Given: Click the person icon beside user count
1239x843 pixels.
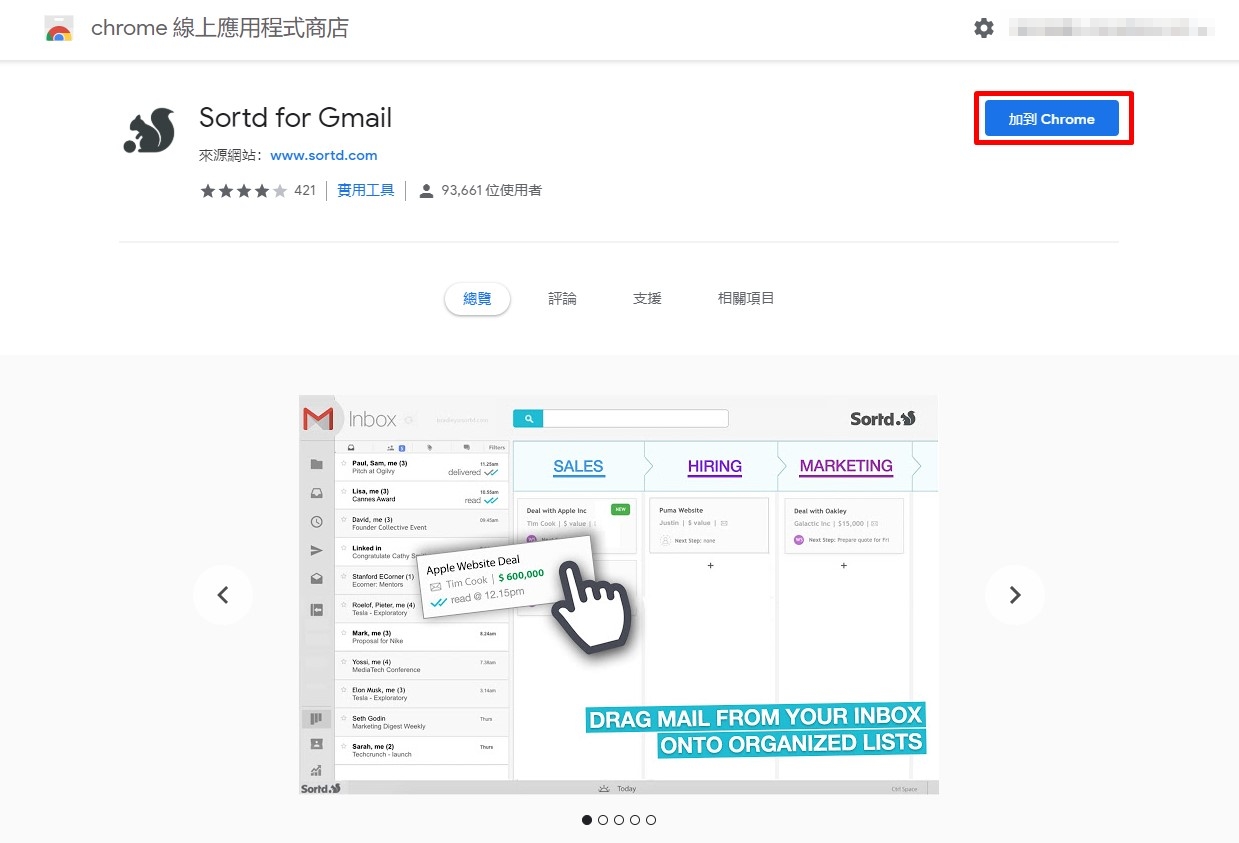Looking at the screenshot, I should 427,189.
